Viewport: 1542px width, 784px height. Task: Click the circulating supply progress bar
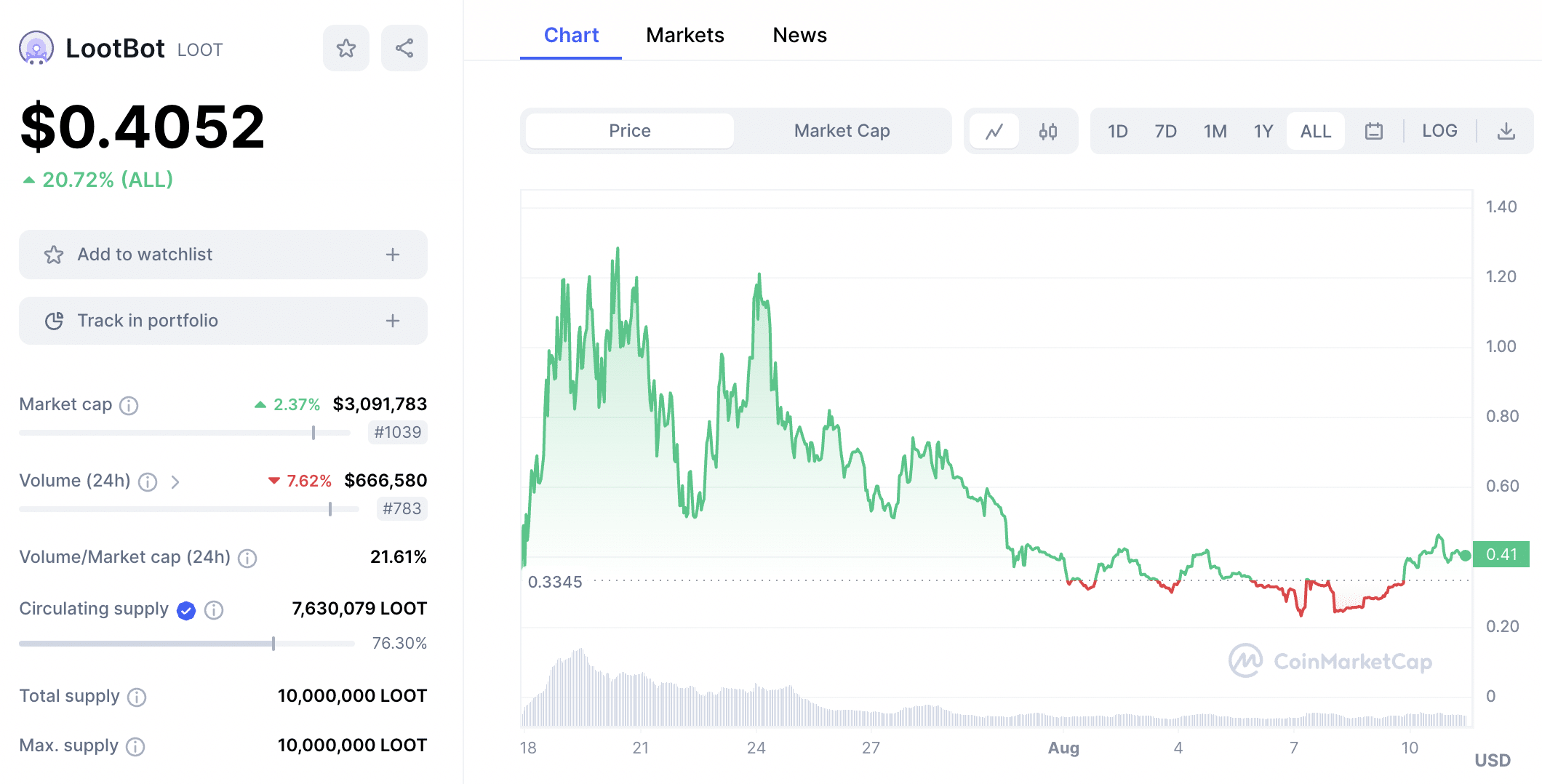[187, 644]
